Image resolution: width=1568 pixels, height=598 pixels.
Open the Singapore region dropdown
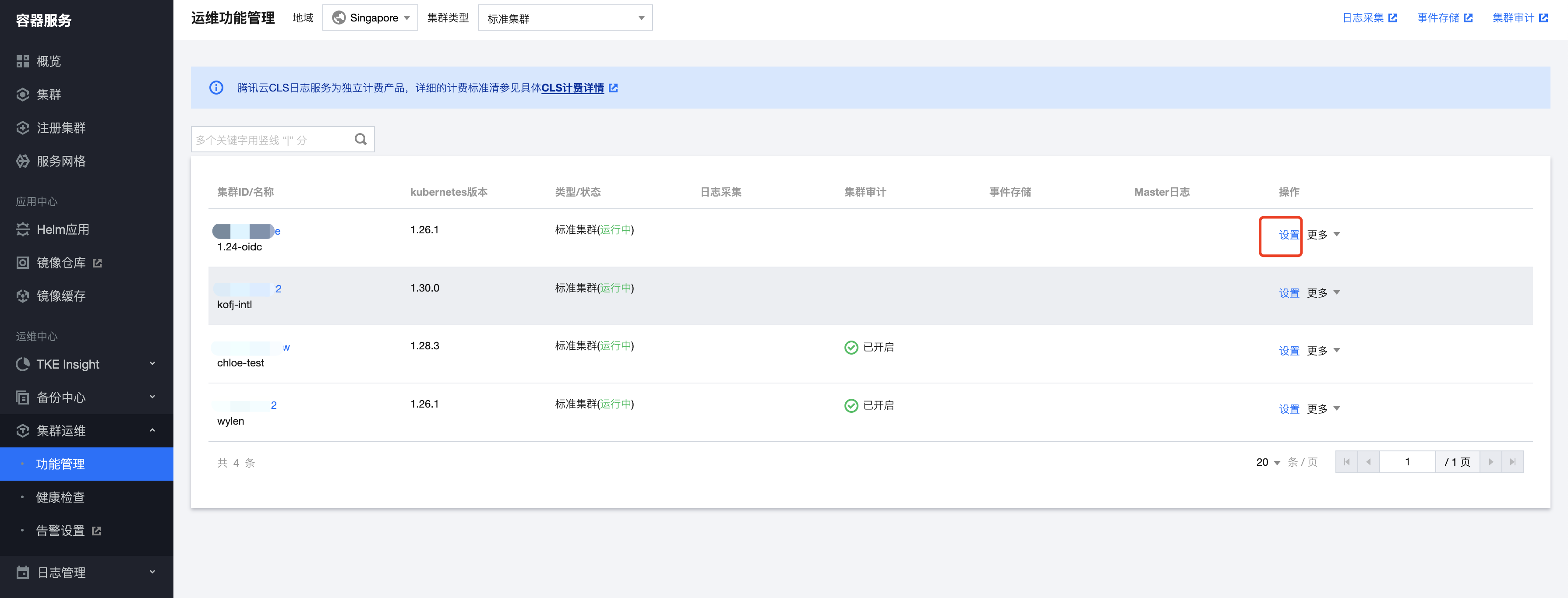pos(370,18)
